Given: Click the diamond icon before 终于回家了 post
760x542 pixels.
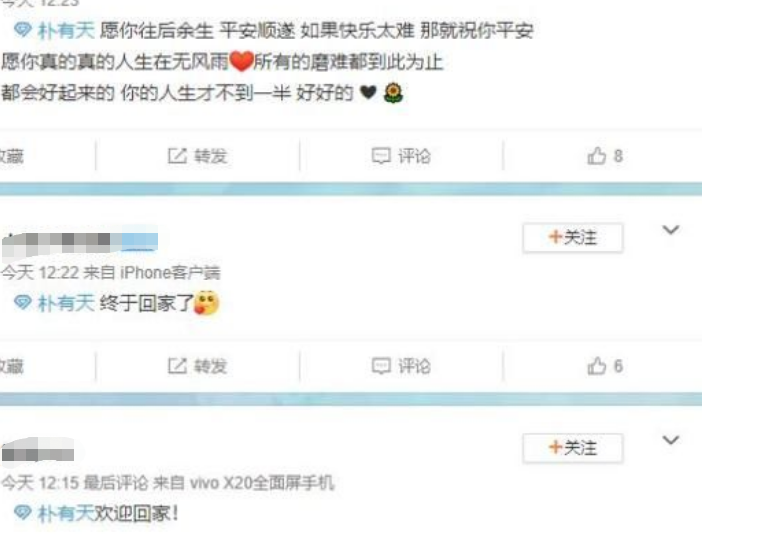Looking at the screenshot, I should click(23, 303).
